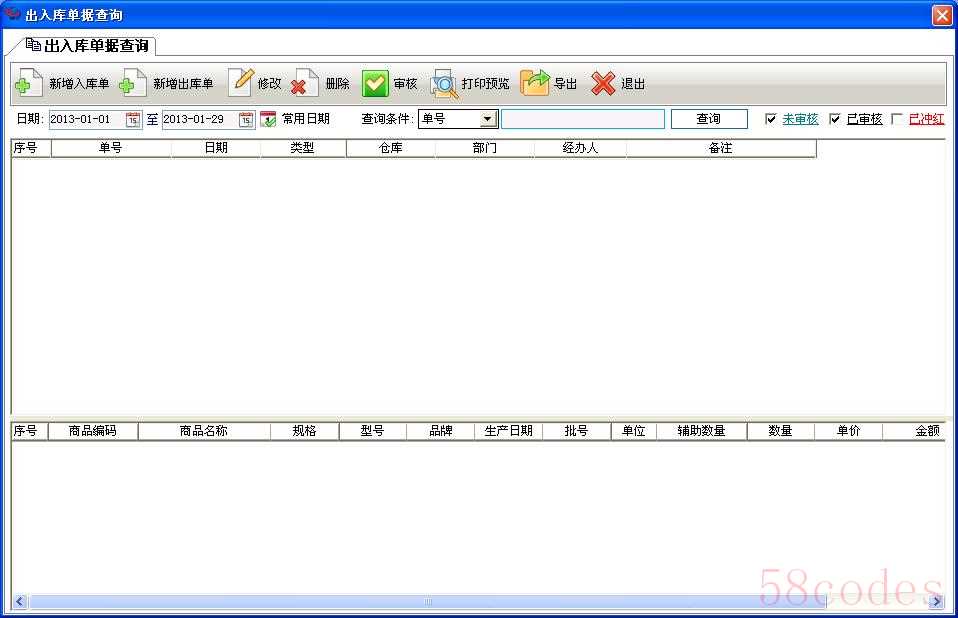Enable the 已冲红 checkbox
The image size is (958, 618).
pos(897,119)
